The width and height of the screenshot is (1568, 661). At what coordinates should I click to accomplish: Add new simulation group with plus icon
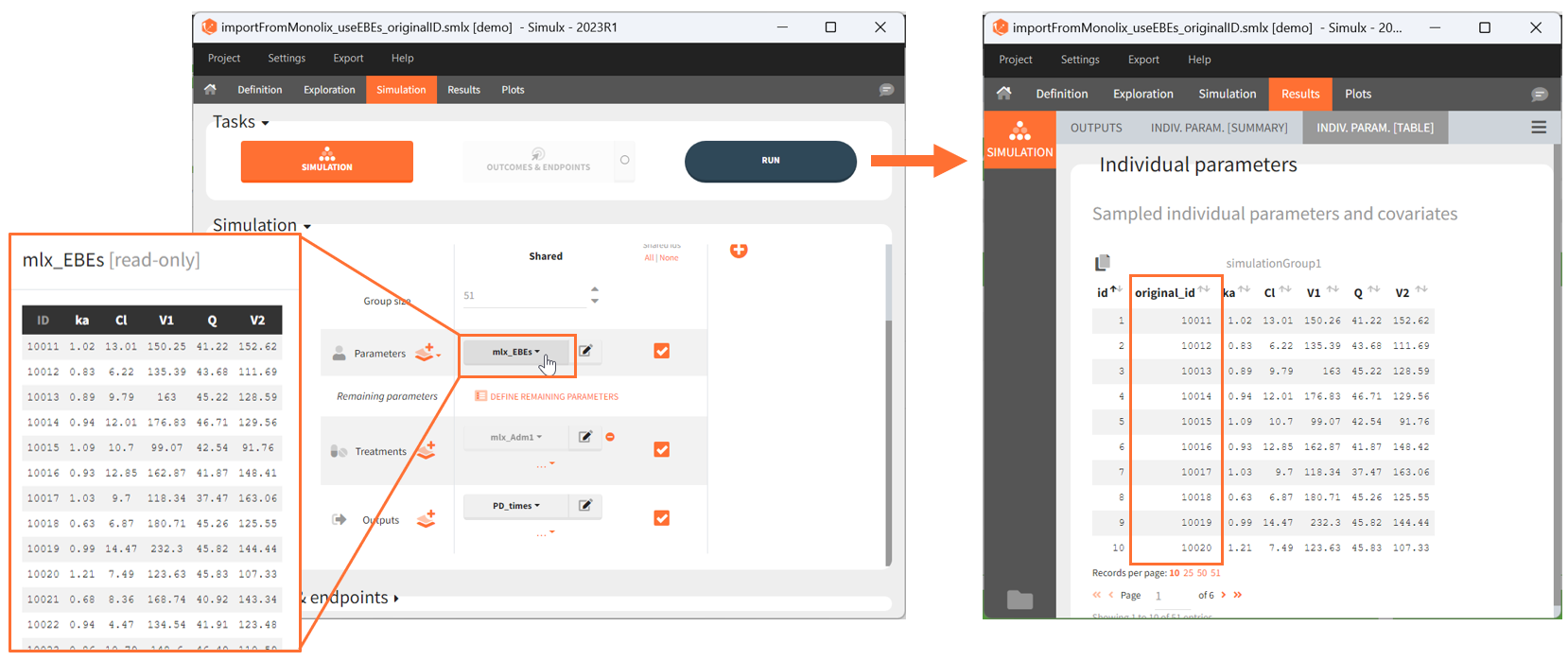coord(739,250)
